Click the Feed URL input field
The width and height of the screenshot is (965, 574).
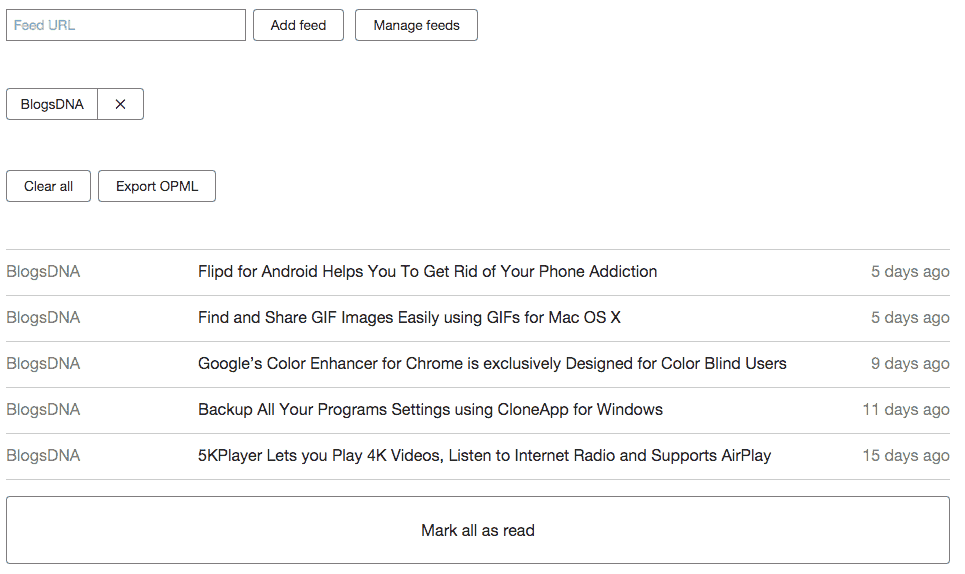pyautogui.click(x=126, y=25)
